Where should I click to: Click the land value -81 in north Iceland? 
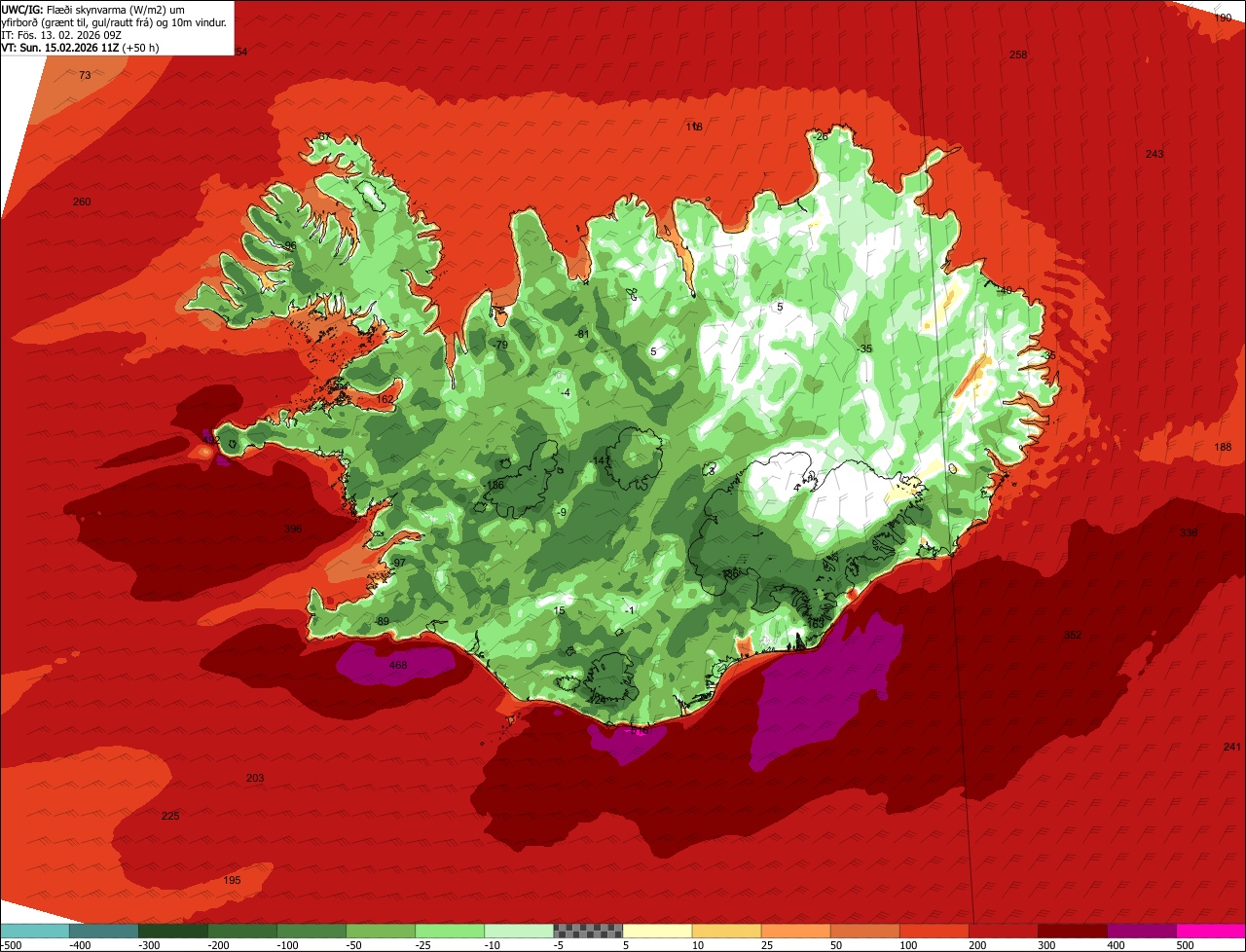coord(582,335)
